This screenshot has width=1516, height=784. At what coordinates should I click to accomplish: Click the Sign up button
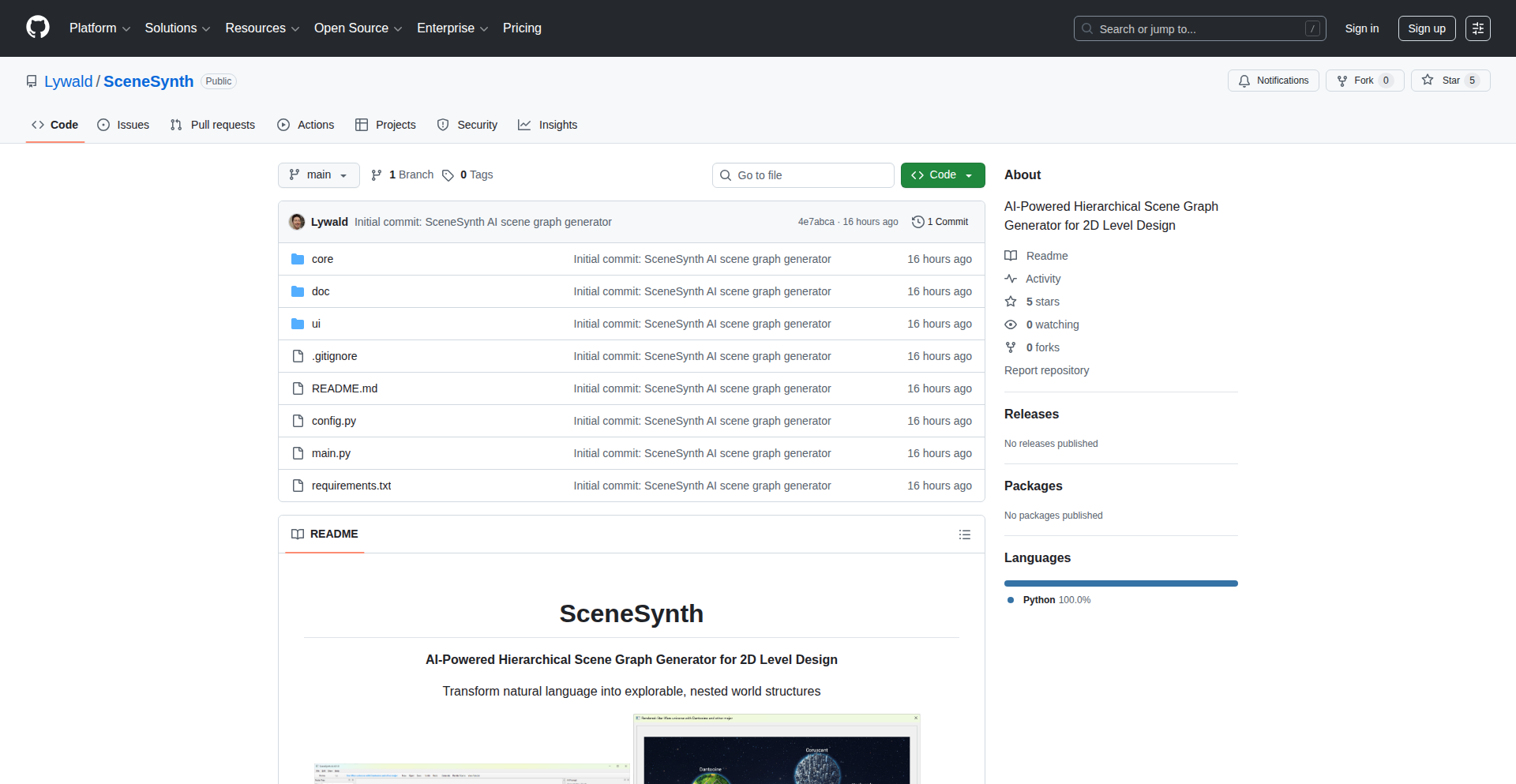(1426, 28)
